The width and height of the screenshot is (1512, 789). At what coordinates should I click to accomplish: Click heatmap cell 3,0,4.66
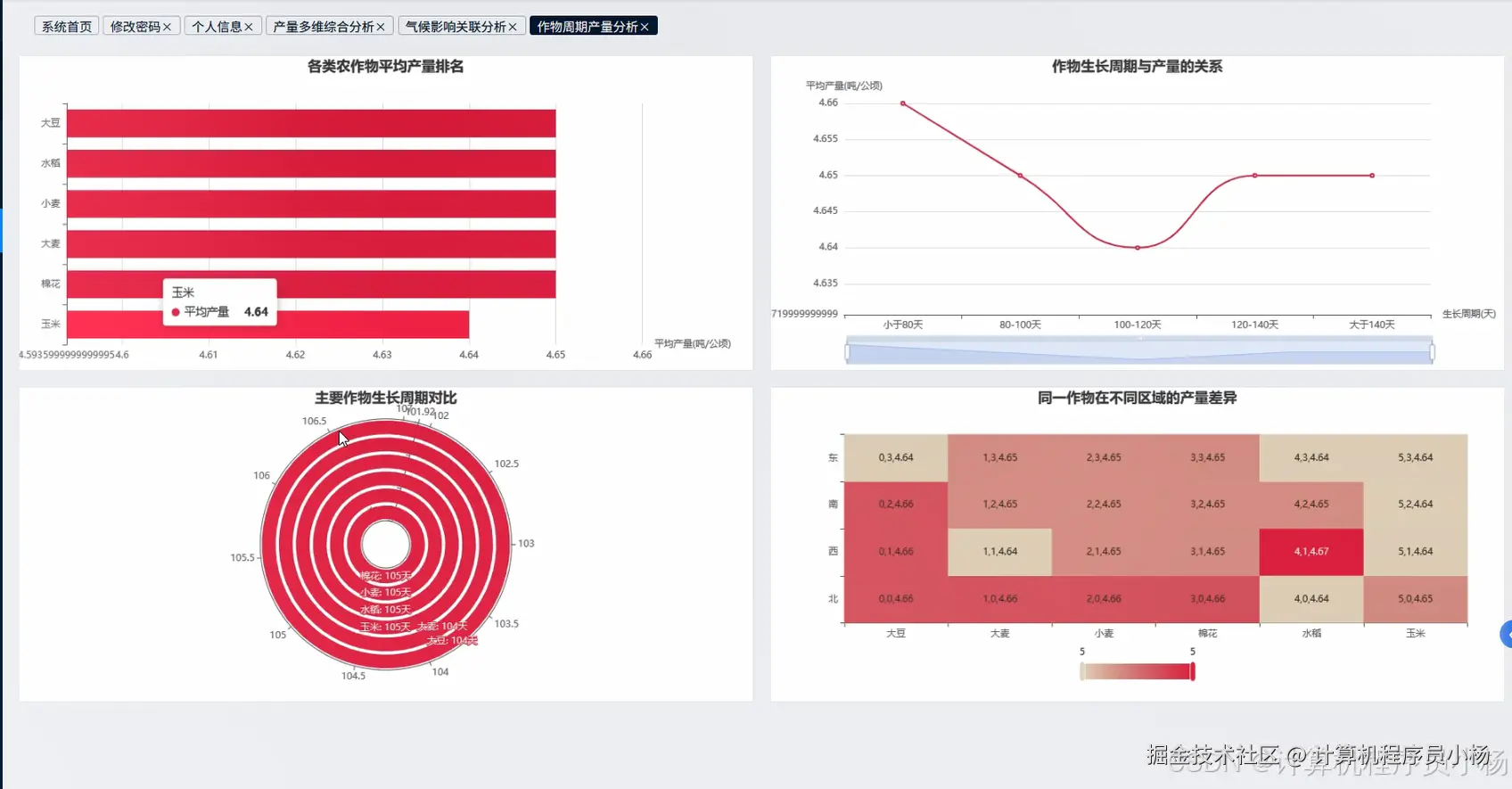tap(1207, 599)
